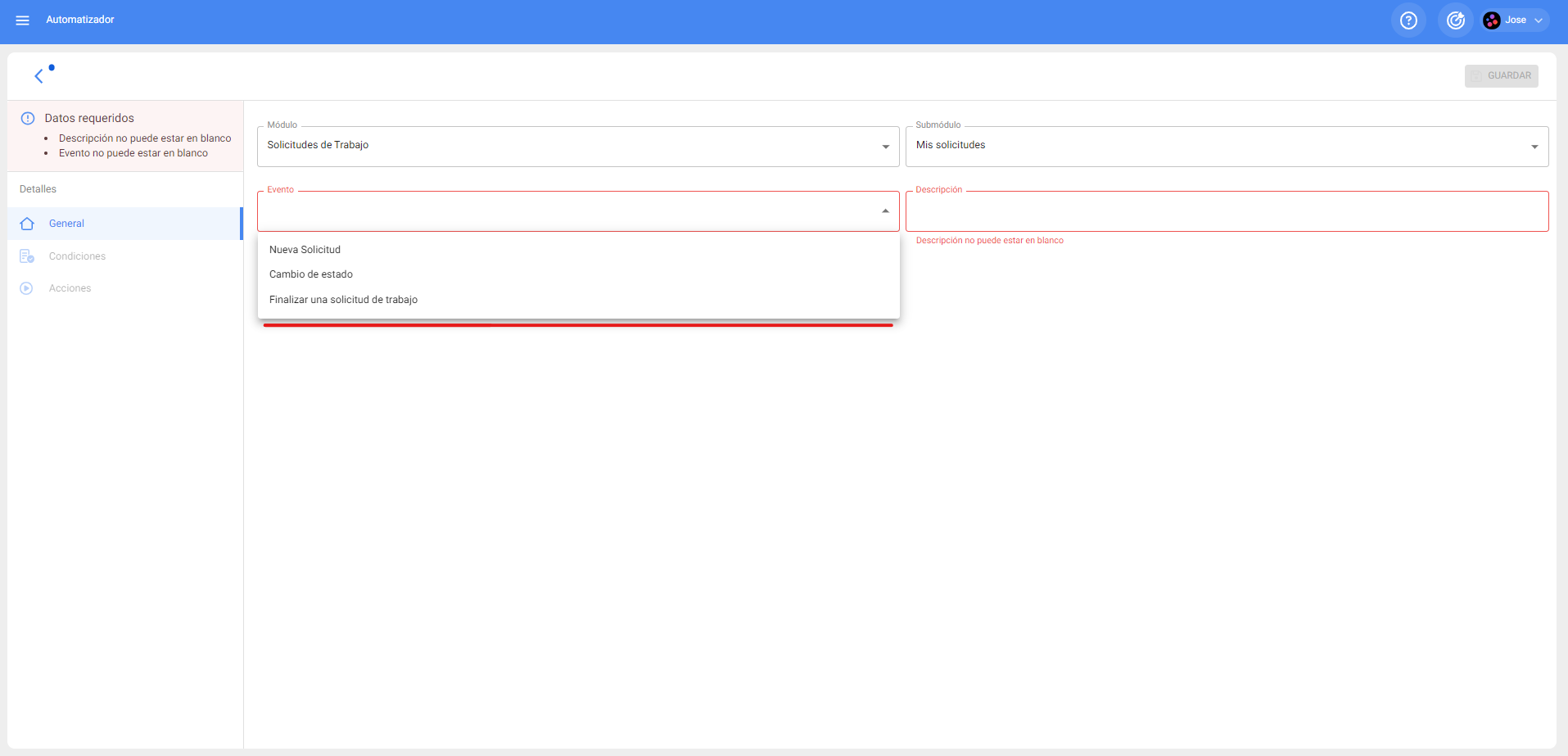Viewport: 1568px width, 756px height.
Task: Click into the Descripción input field
Action: tap(1226, 212)
